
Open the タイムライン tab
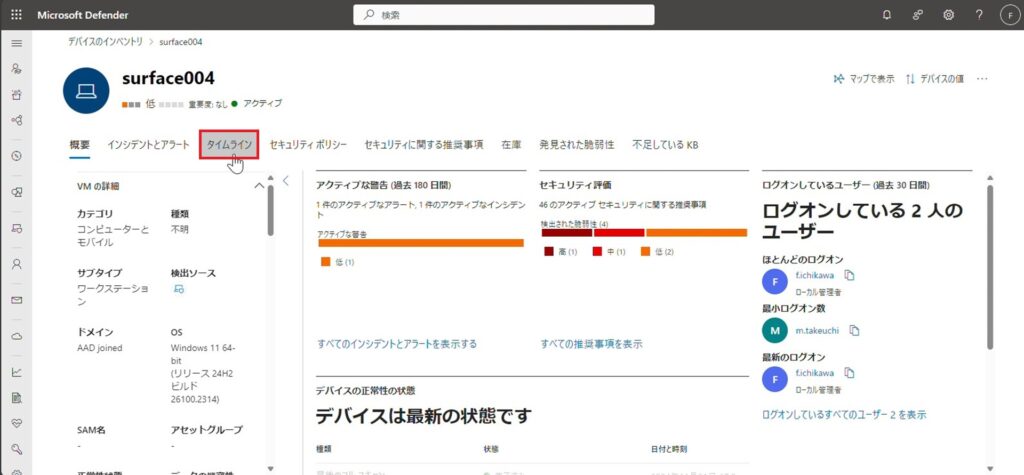tap(229, 145)
